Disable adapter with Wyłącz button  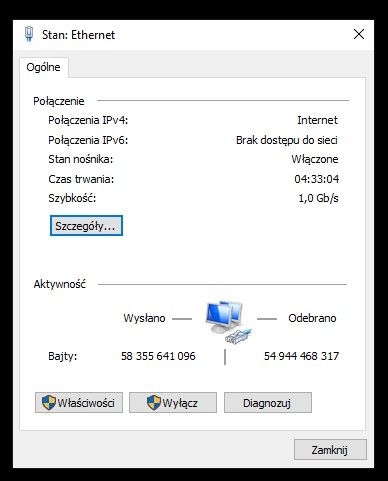coord(173,402)
